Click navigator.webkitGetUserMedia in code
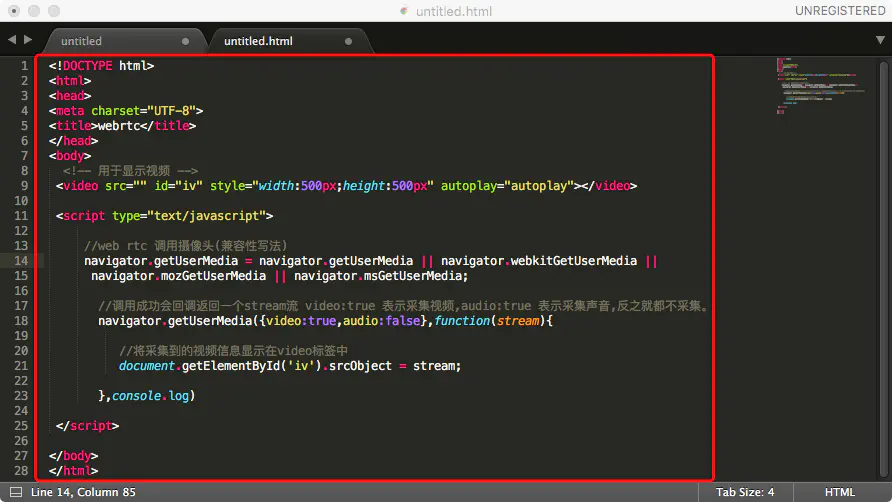Image resolution: width=892 pixels, height=502 pixels. pos(539,261)
